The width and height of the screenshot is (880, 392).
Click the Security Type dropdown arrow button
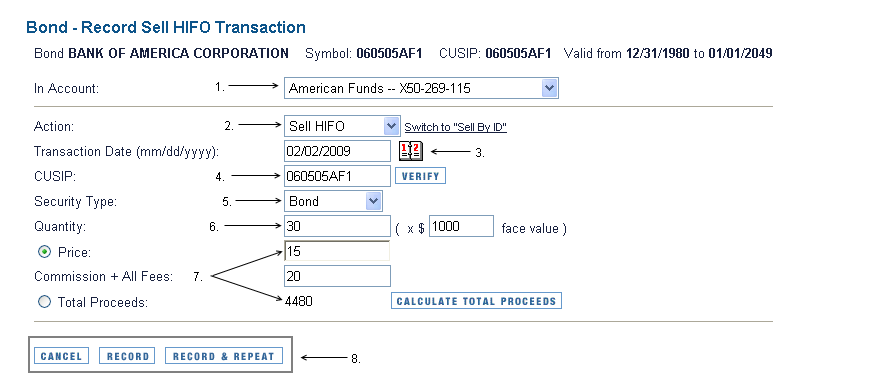point(373,201)
